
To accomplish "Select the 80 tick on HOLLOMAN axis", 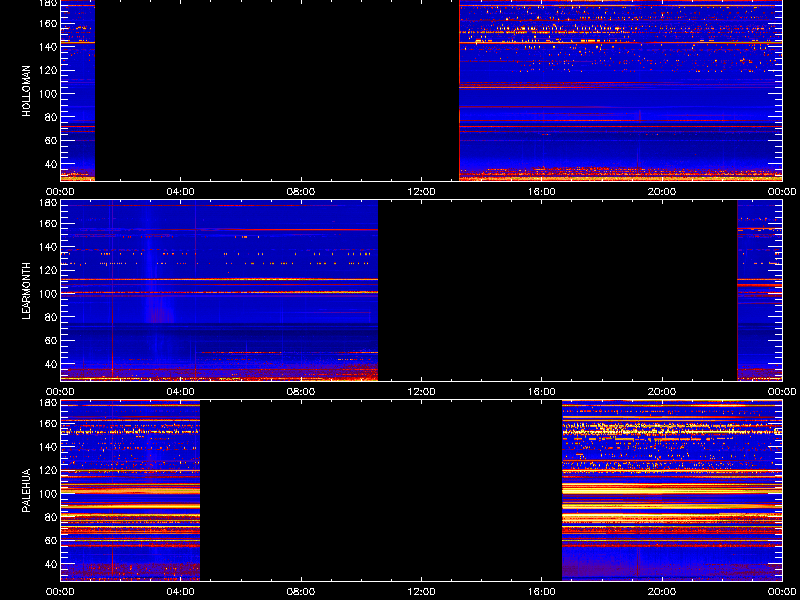I will [x=52, y=117].
